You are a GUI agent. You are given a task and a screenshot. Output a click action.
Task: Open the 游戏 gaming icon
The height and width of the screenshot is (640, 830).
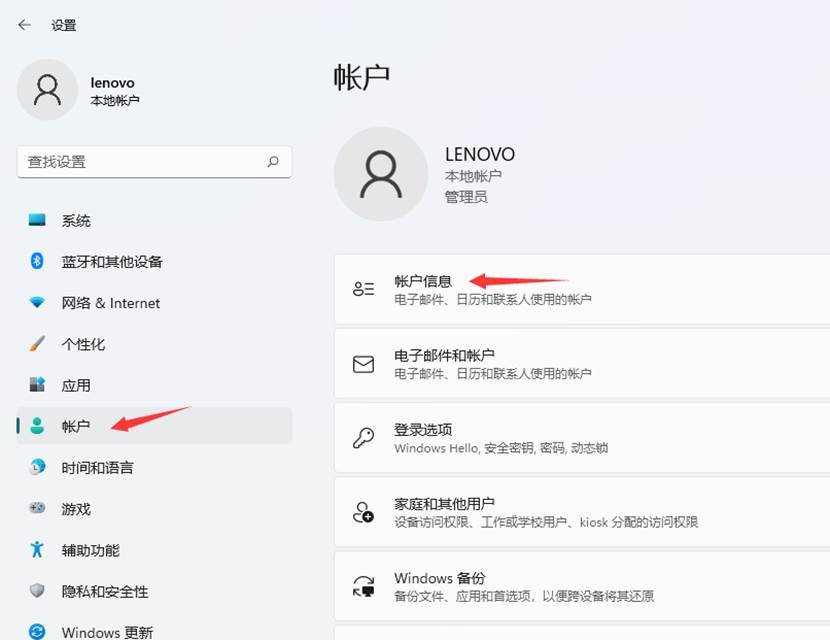[36, 508]
